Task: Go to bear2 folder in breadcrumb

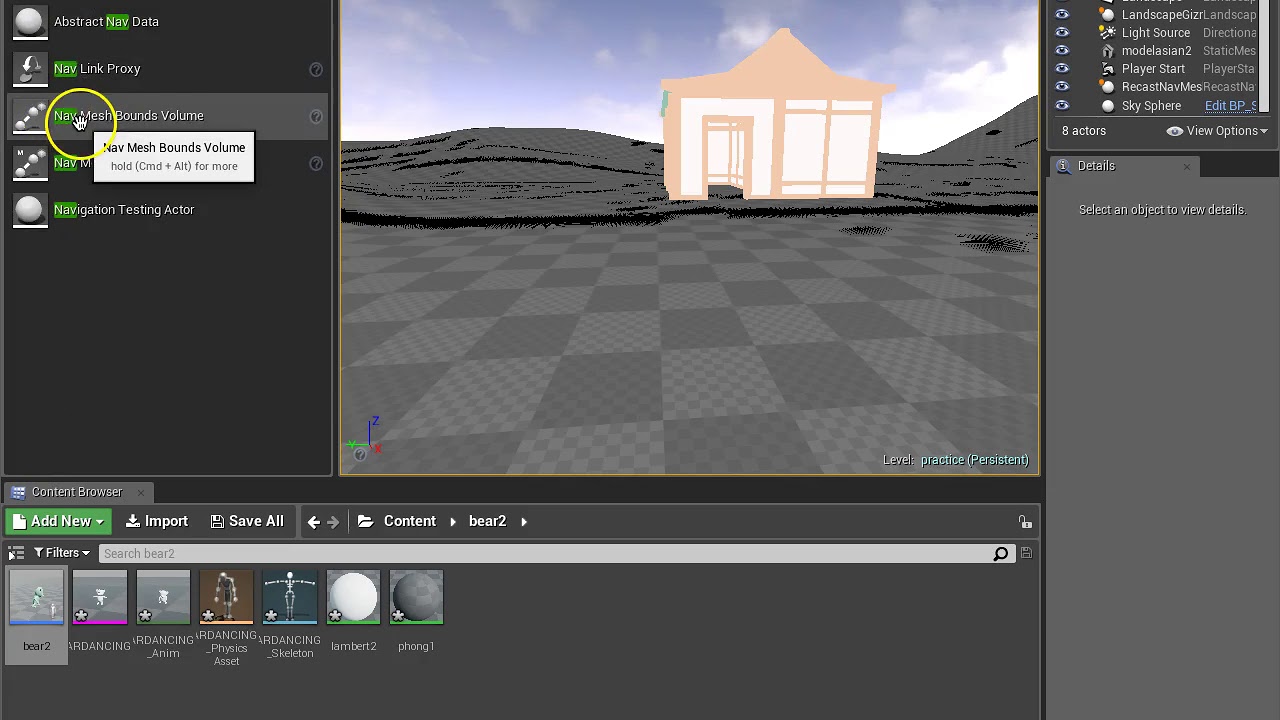Action: click(487, 521)
